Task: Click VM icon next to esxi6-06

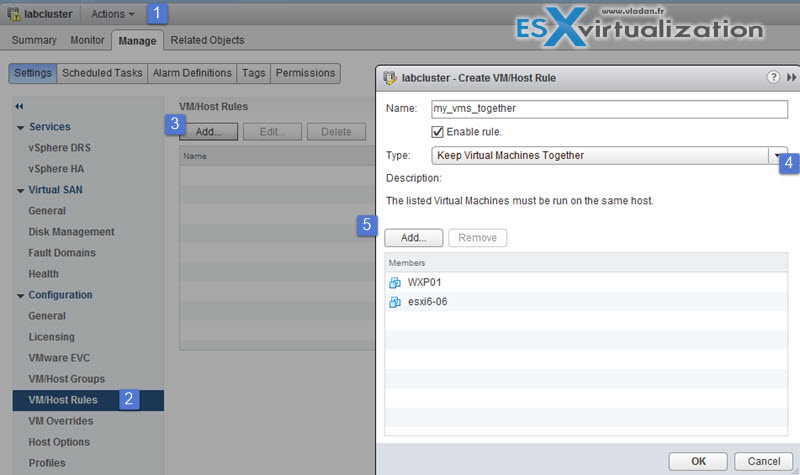Action: click(395, 302)
